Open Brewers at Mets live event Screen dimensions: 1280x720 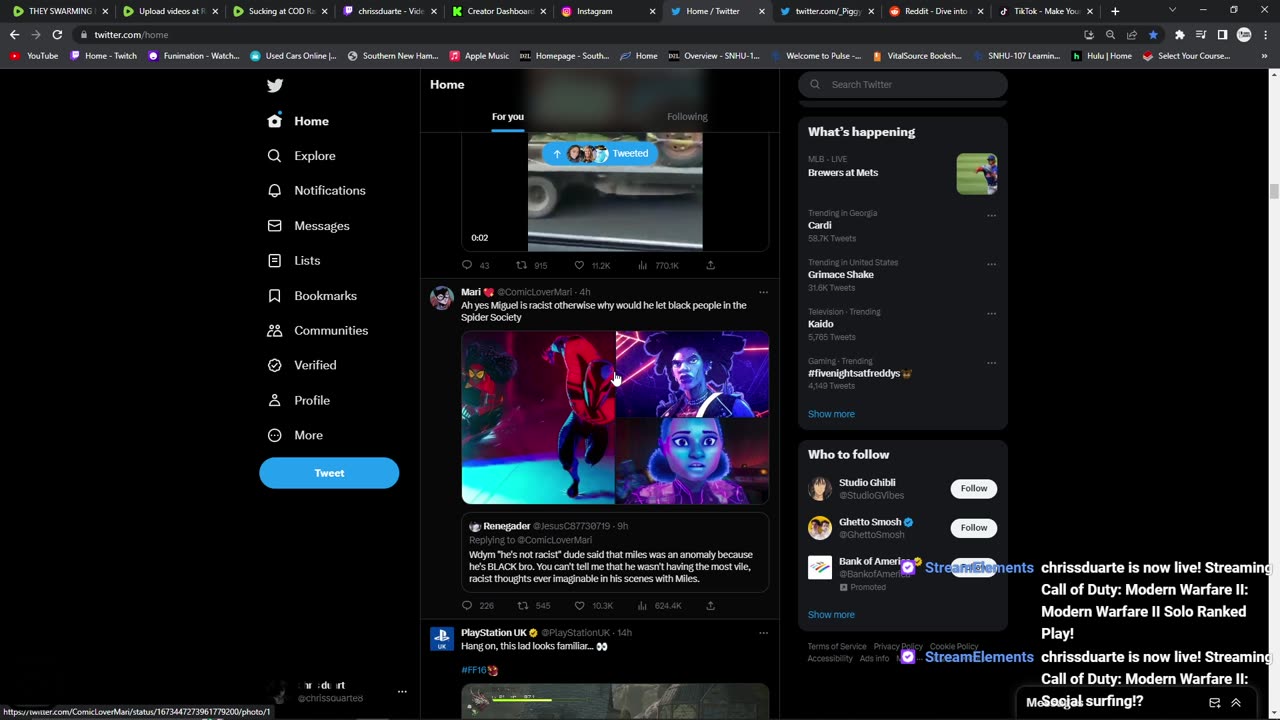[x=903, y=174]
